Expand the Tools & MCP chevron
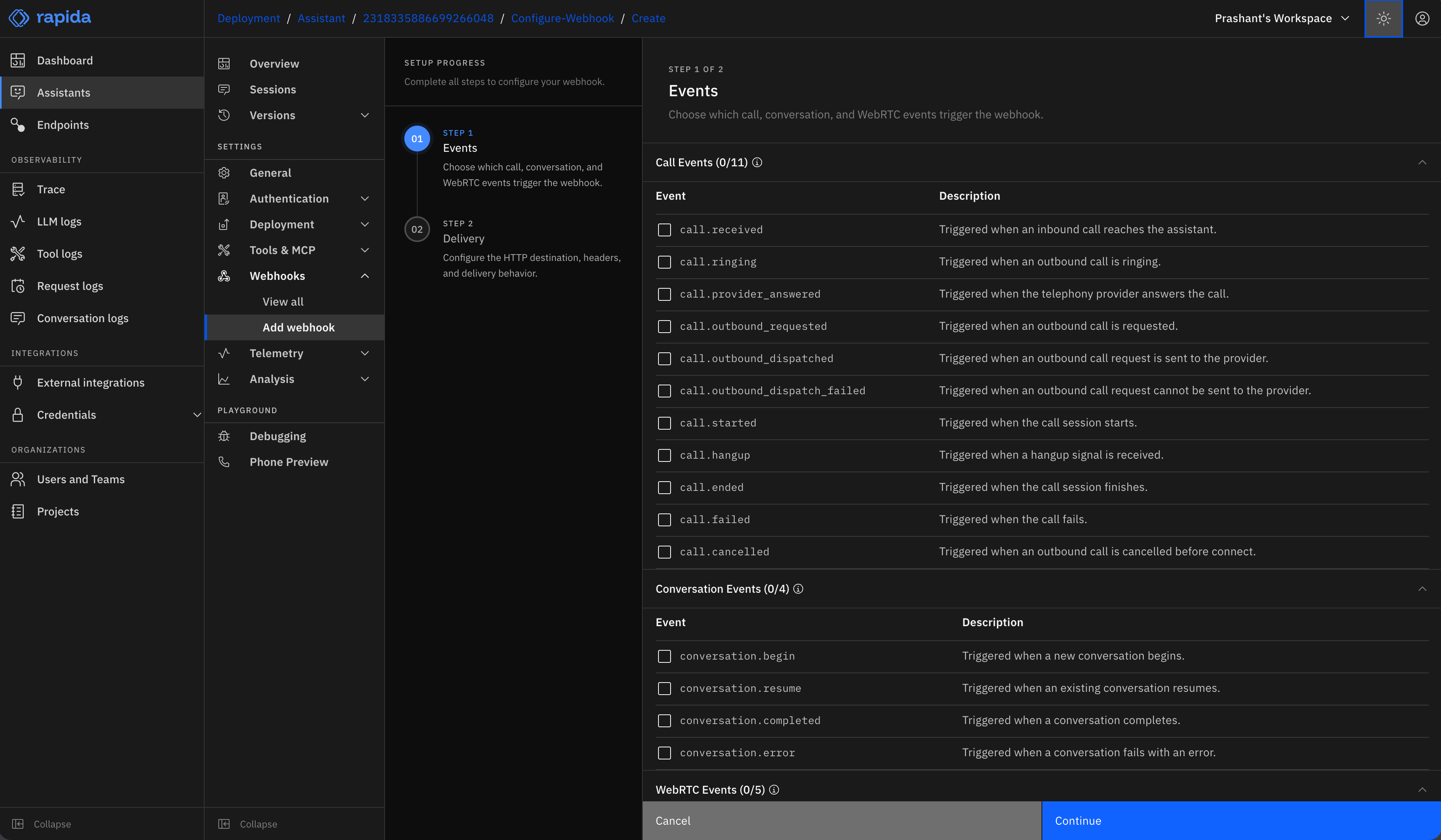The height and width of the screenshot is (840, 1441). [365, 250]
